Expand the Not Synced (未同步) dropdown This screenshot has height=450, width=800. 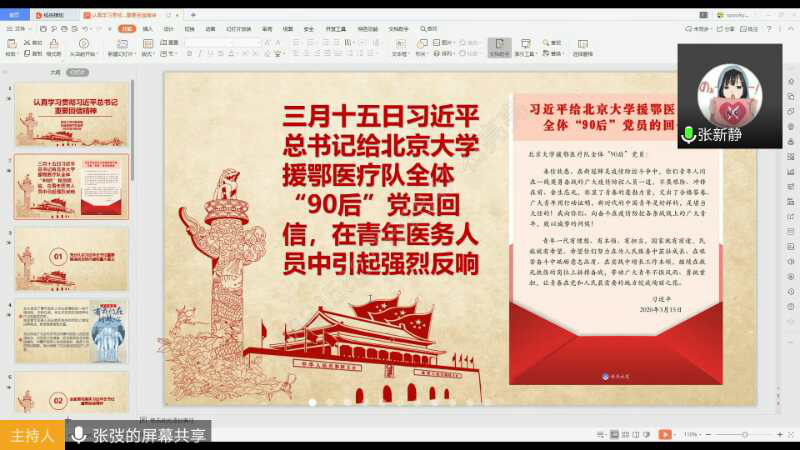pyautogui.click(x=698, y=29)
